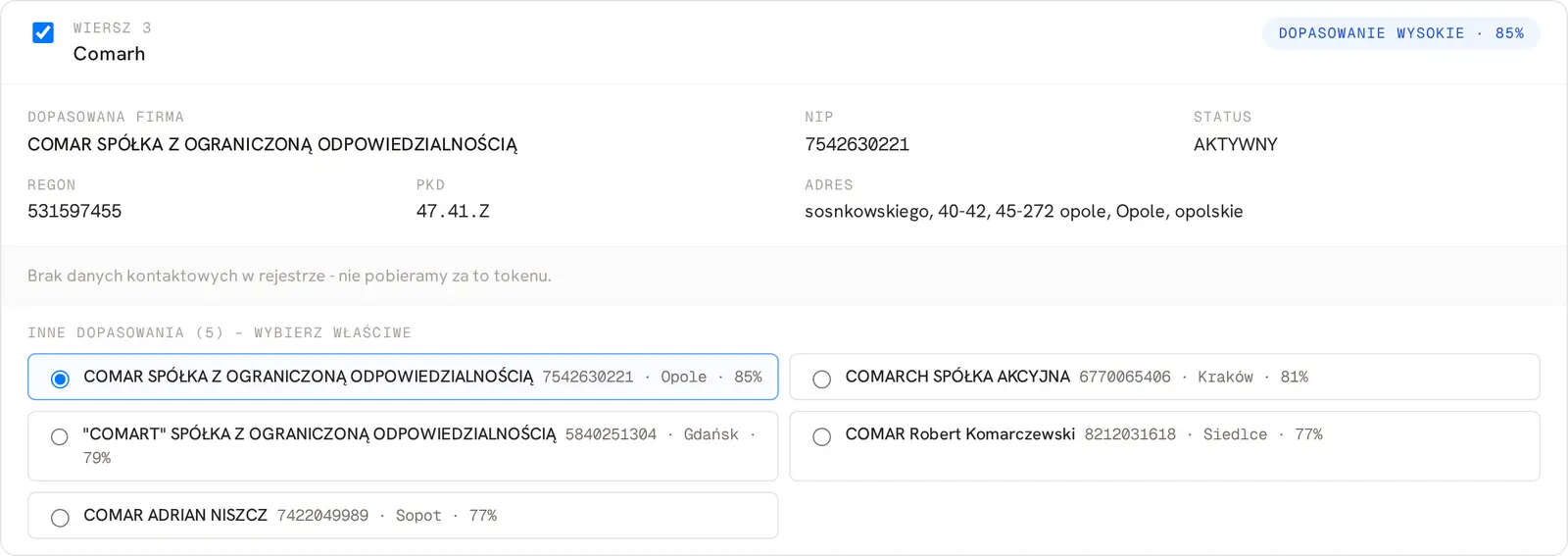Click the row title Comarh
The height and width of the screenshot is (556, 1568).
tap(109, 54)
